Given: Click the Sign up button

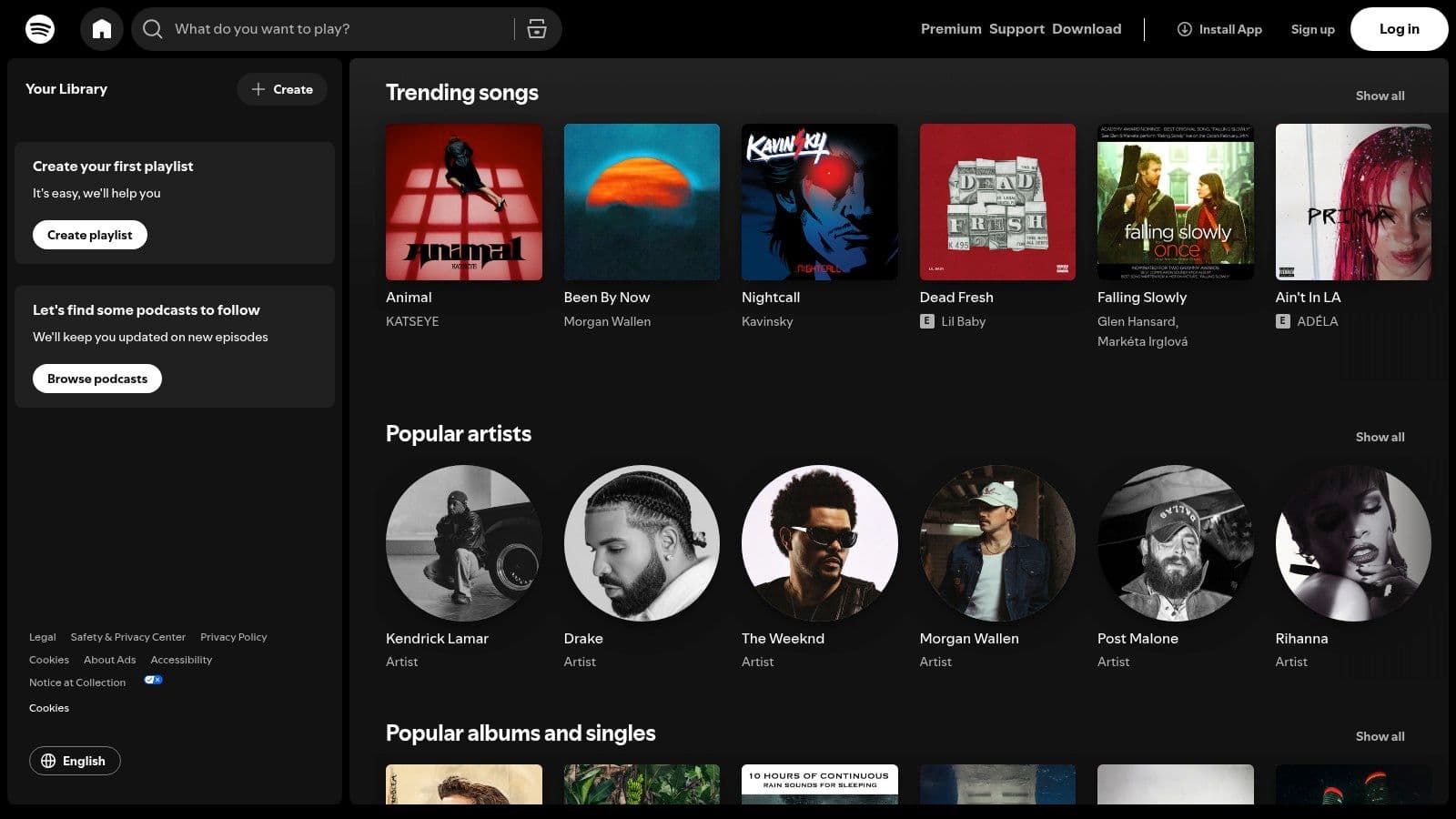Looking at the screenshot, I should click(x=1313, y=29).
